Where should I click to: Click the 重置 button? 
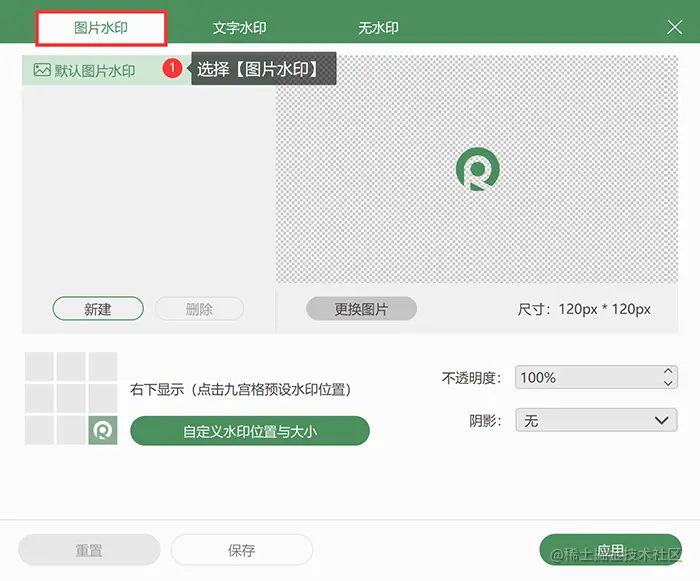[x=89, y=550]
